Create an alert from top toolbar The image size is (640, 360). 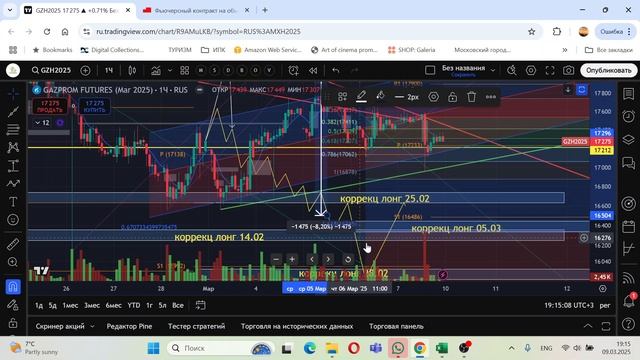coord(293,70)
